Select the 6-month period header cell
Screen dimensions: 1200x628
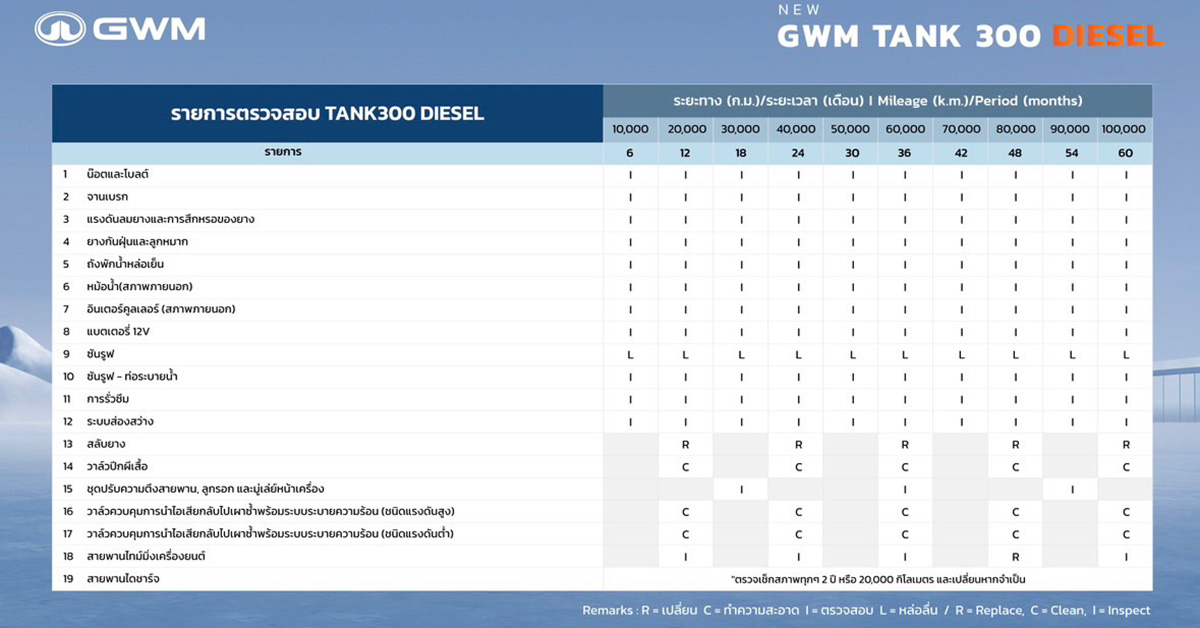[630, 153]
